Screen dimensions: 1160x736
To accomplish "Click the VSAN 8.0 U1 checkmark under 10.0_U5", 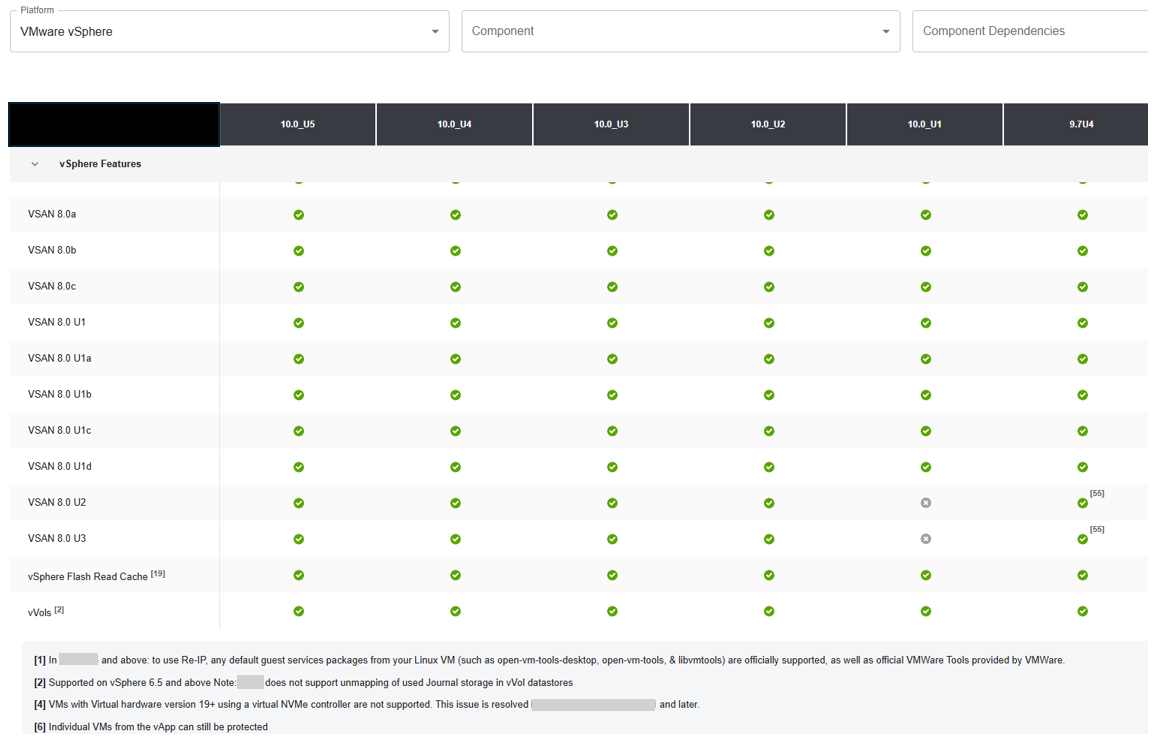I will tap(299, 323).
